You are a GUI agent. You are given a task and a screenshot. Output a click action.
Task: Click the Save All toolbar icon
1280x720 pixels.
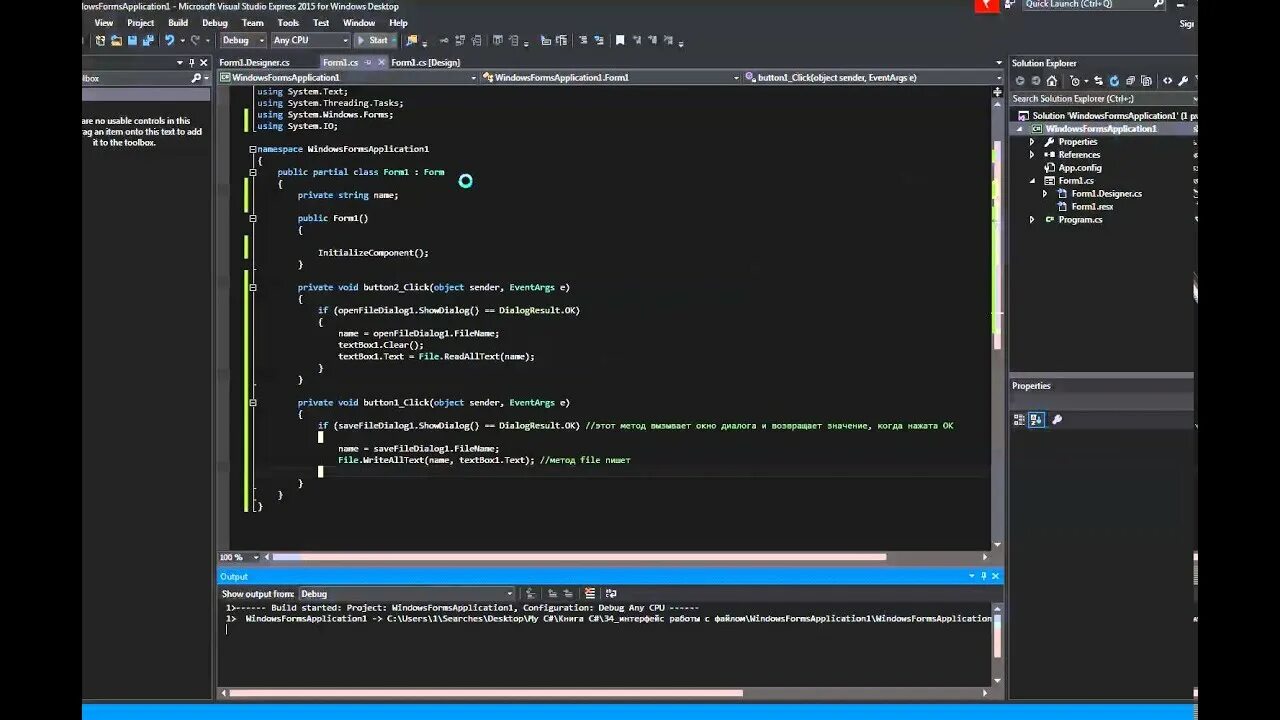(x=147, y=41)
